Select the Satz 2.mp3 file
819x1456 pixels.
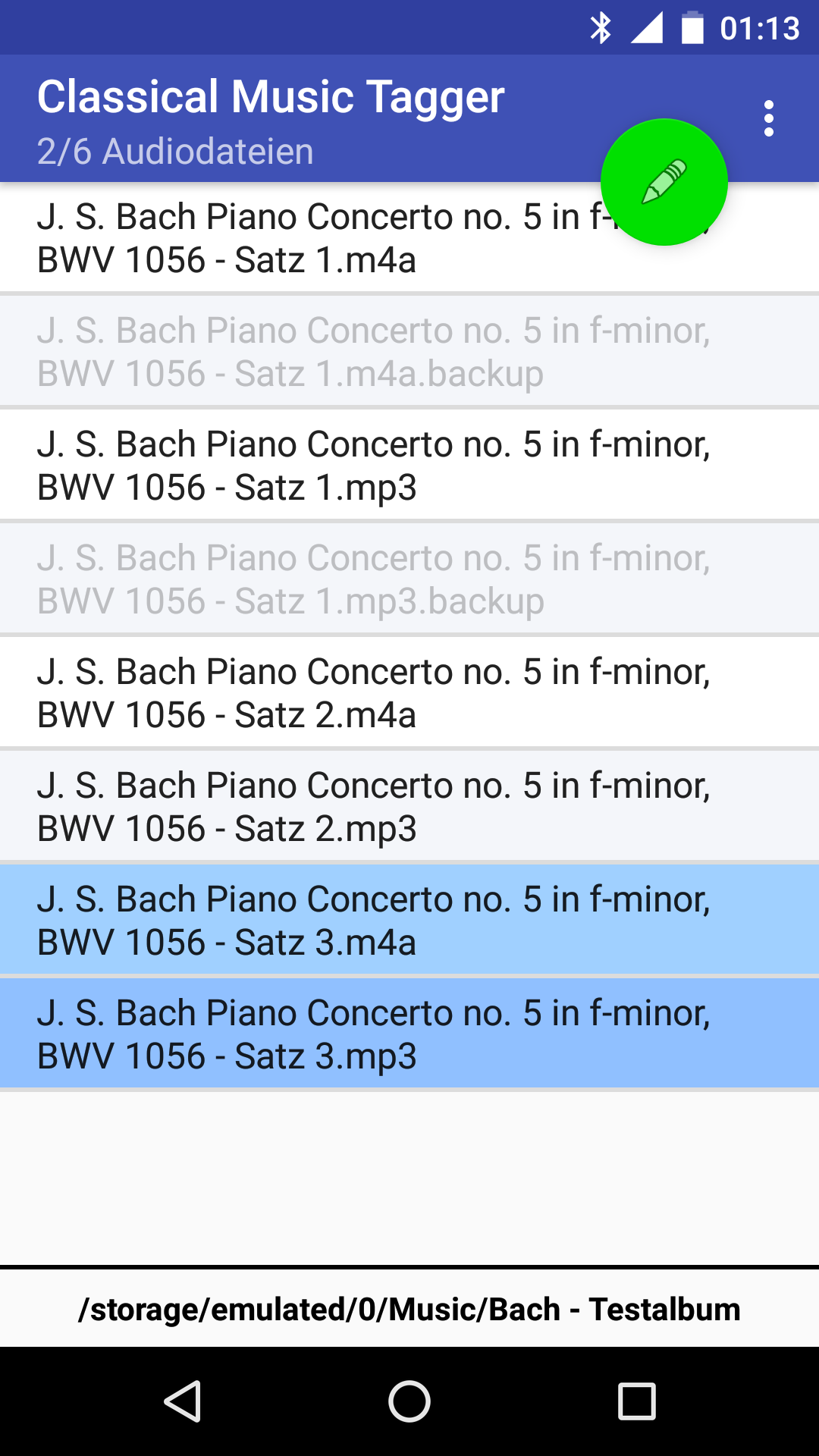tap(409, 806)
